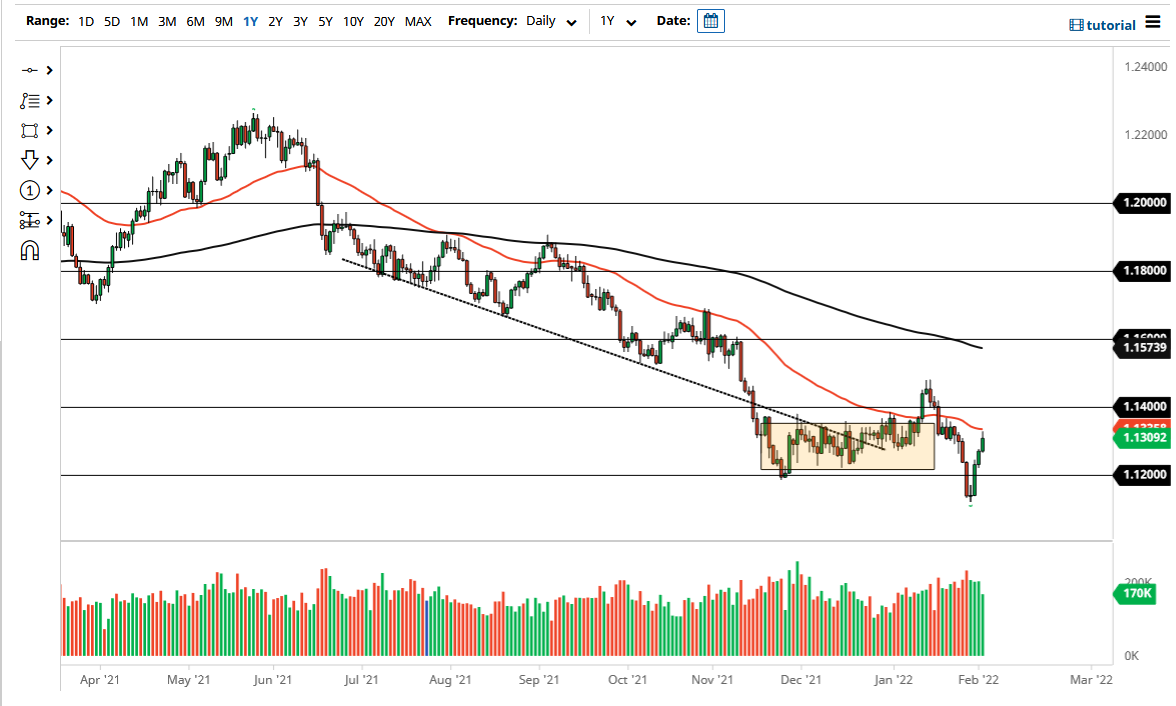This screenshot has width=1176, height=706.
Task: Open the Fibonacci measurement tool
Action: (28, 220)
